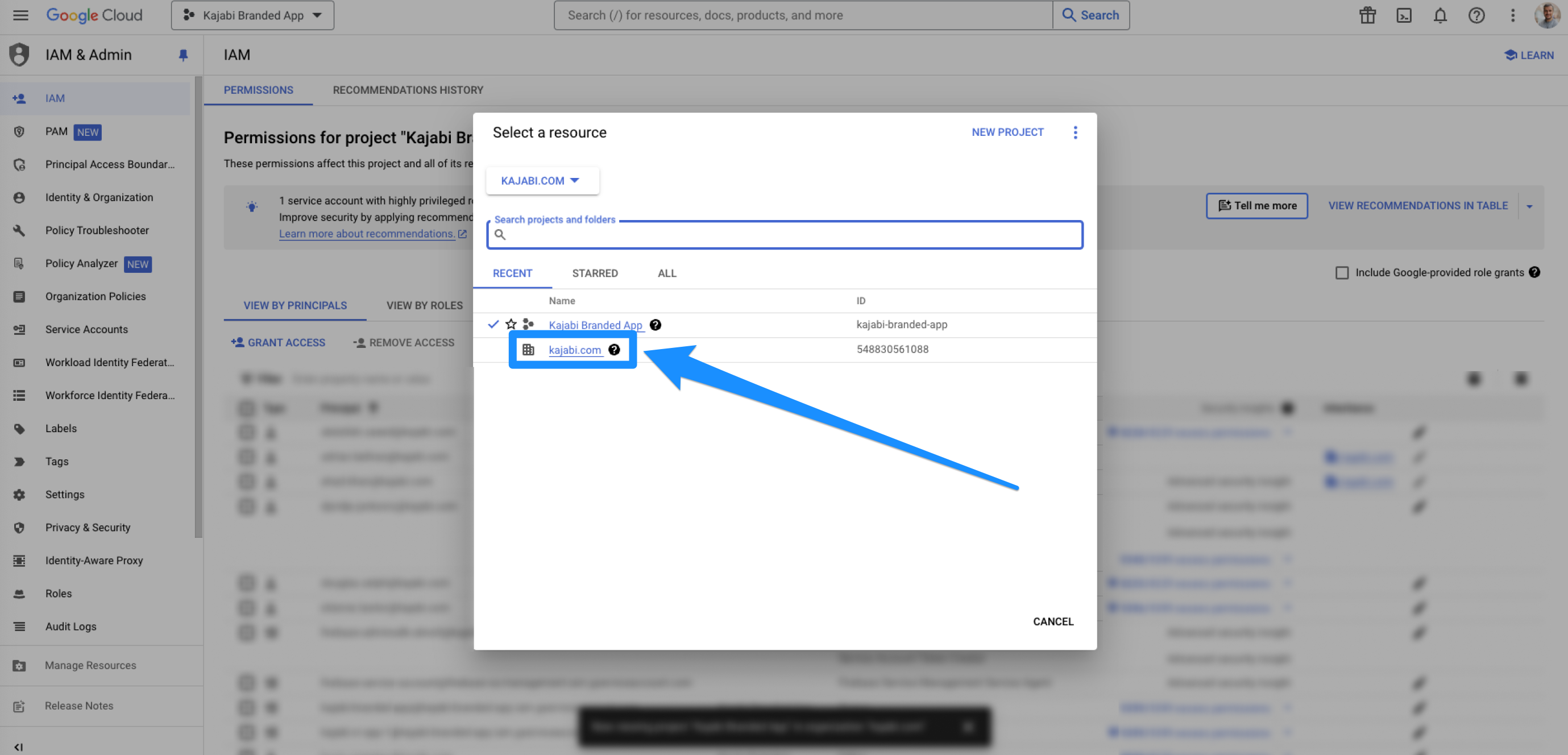The width and height of the screenshot is (1568, 755).
Task: Click the gift free trial icon
Action: (x=1367, y=15)
